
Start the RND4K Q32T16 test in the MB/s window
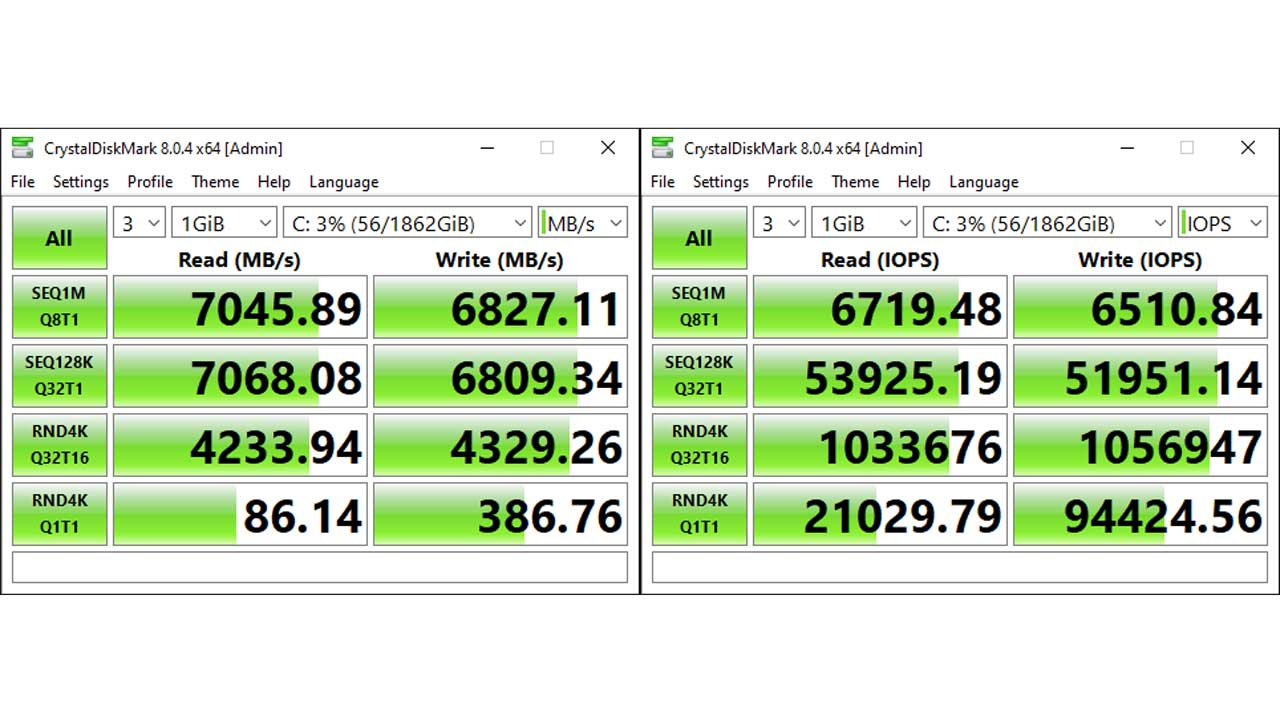pos(59,445)
